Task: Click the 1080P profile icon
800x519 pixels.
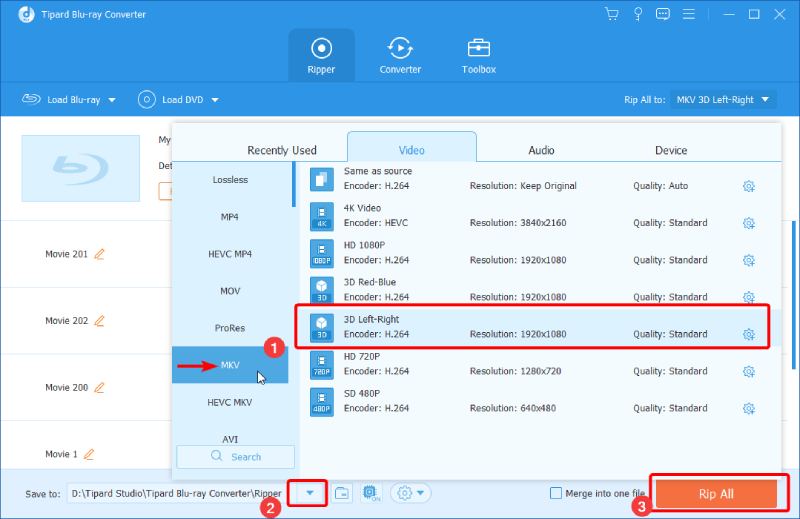Action: pyautogui.click(x=321, y=254)
